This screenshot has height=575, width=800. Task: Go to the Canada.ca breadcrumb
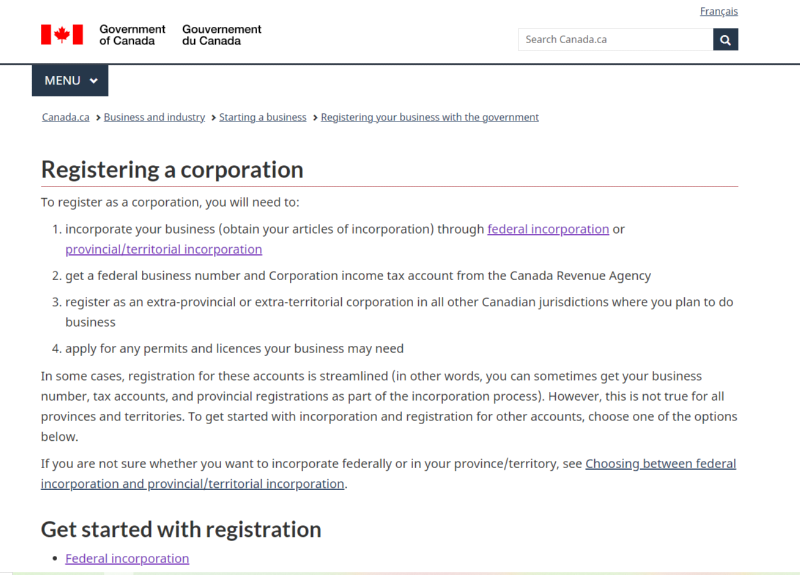[65, 117]
